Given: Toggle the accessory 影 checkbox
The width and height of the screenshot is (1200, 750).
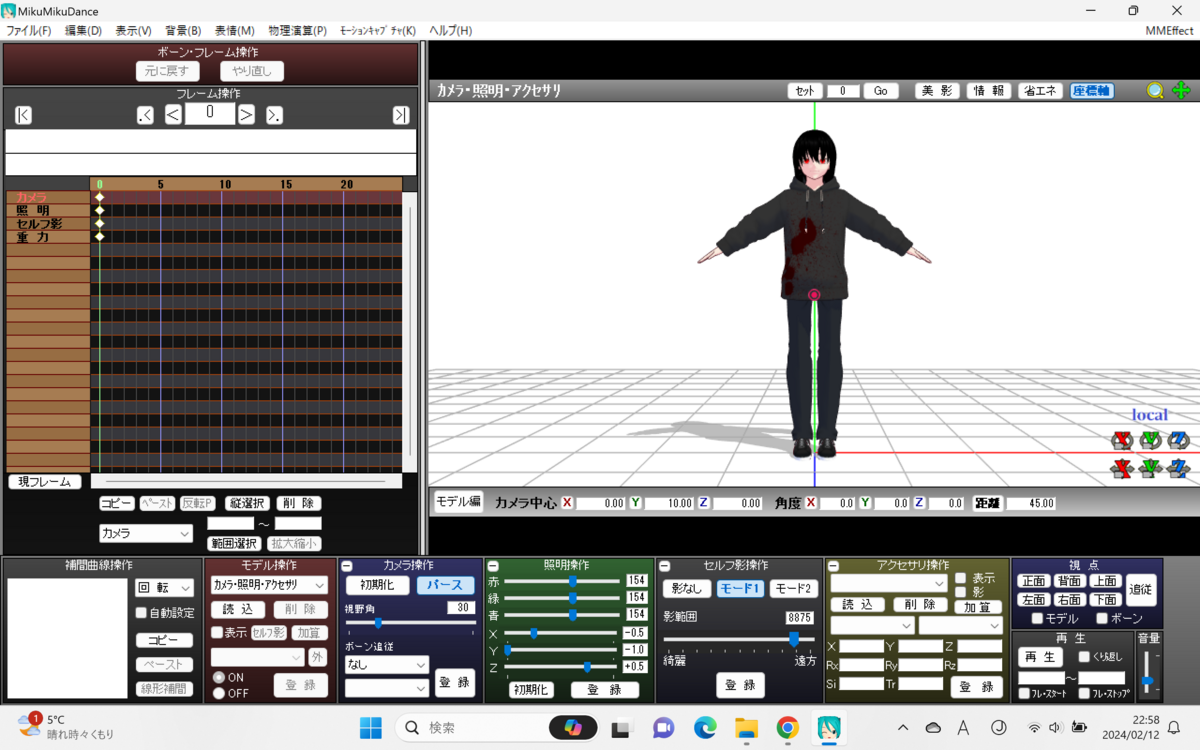Looking at the screenshot, I should (x=961, y=592).
